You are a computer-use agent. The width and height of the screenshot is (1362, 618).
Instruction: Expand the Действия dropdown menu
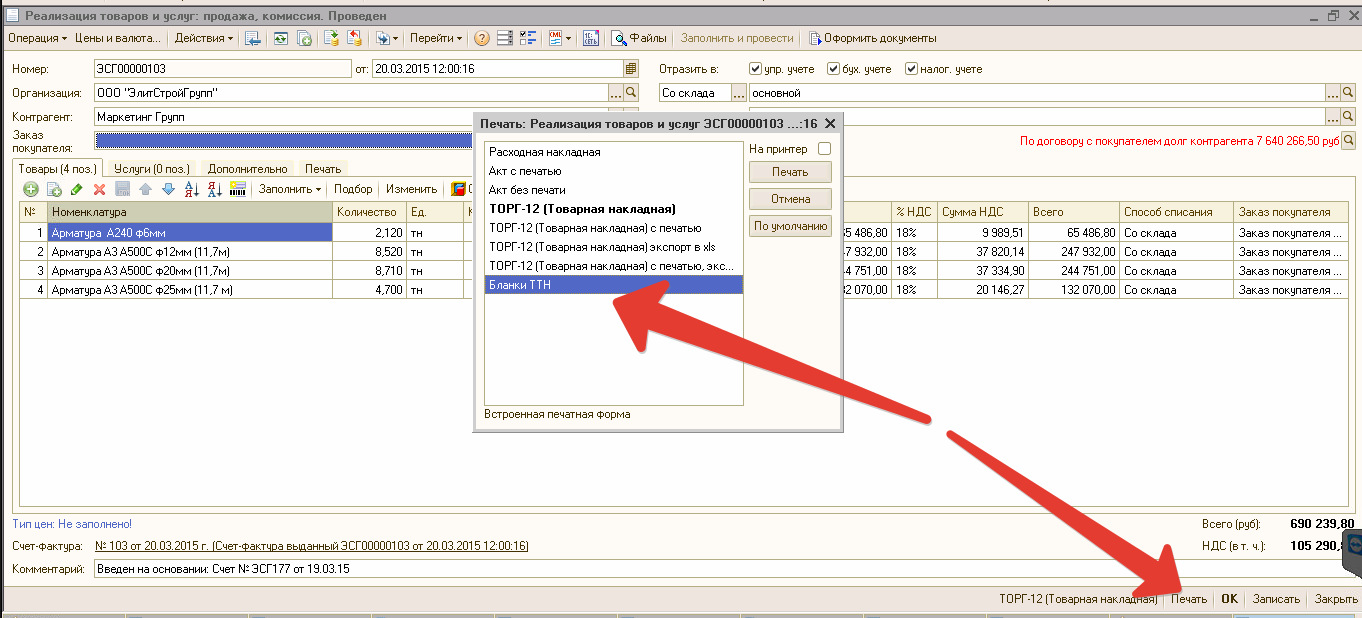203,38
